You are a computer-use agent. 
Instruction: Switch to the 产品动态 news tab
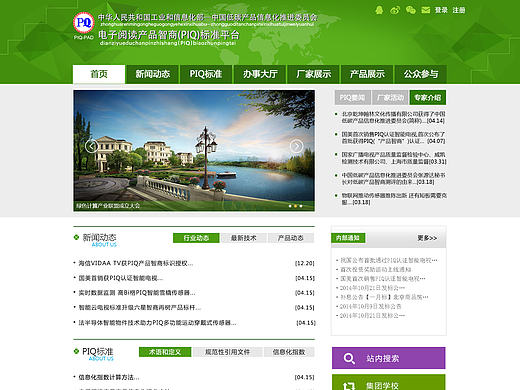[x=291, y=238]
